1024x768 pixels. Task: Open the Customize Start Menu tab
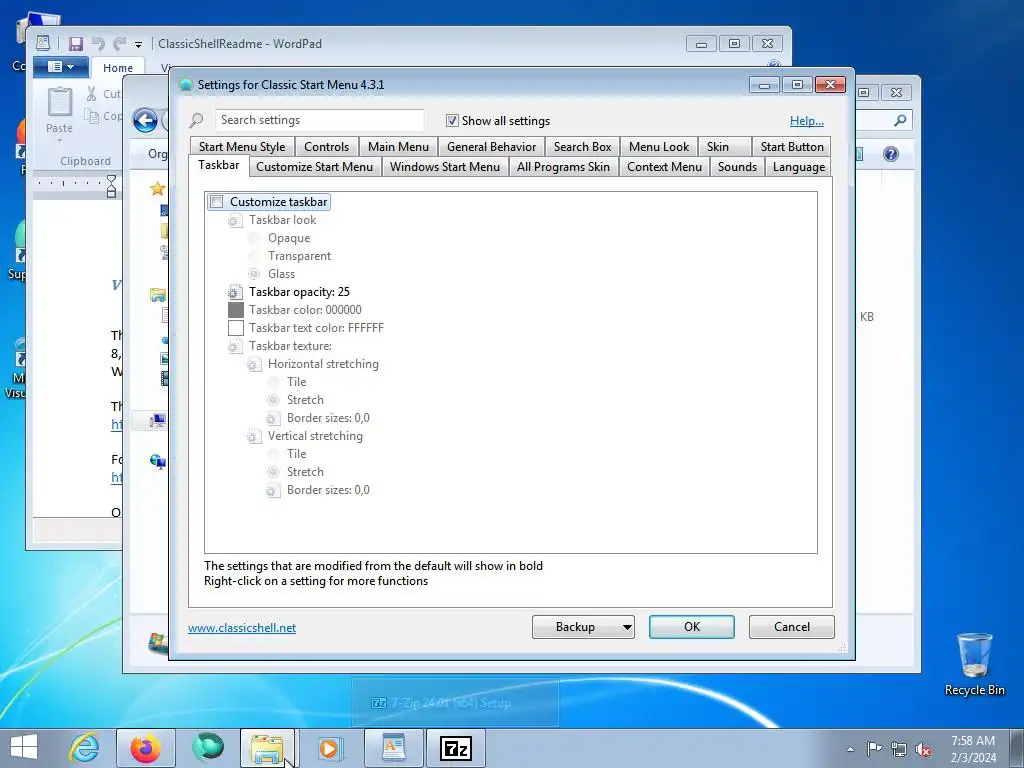315,167
